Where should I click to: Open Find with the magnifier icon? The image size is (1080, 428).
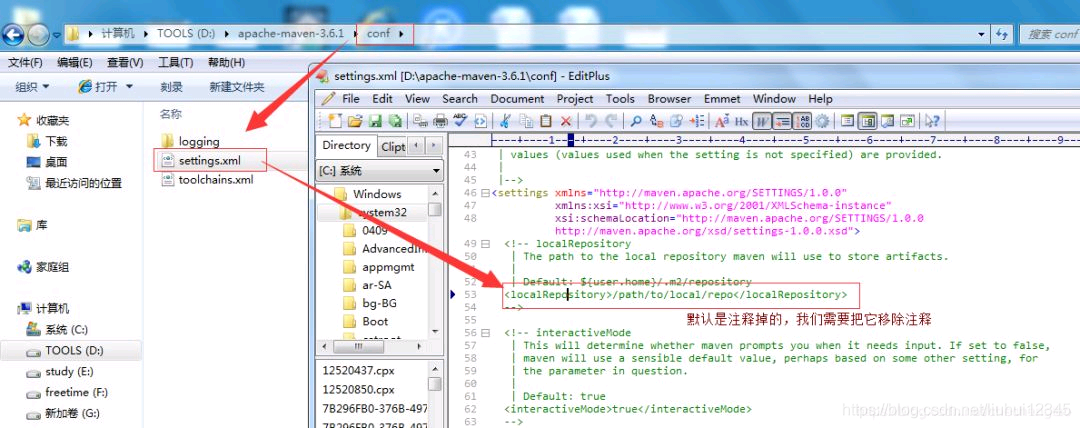[x=636, y=121]
